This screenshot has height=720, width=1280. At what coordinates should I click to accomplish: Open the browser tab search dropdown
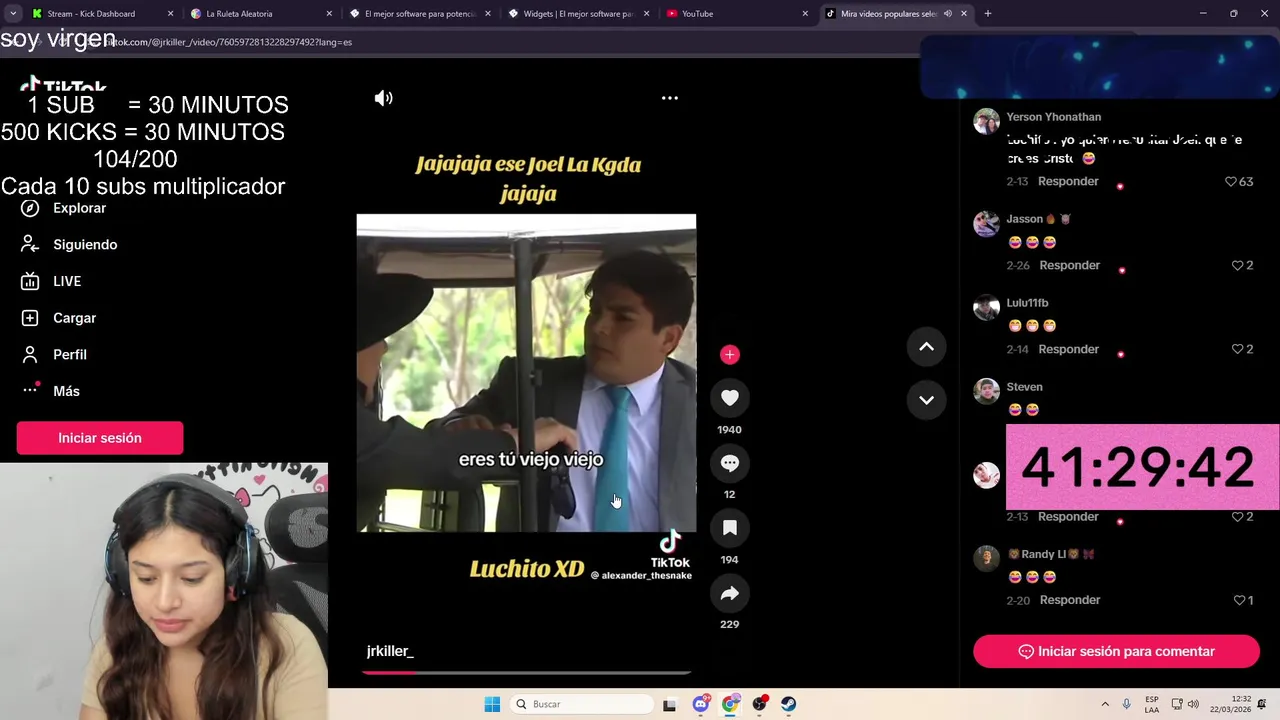13,14
